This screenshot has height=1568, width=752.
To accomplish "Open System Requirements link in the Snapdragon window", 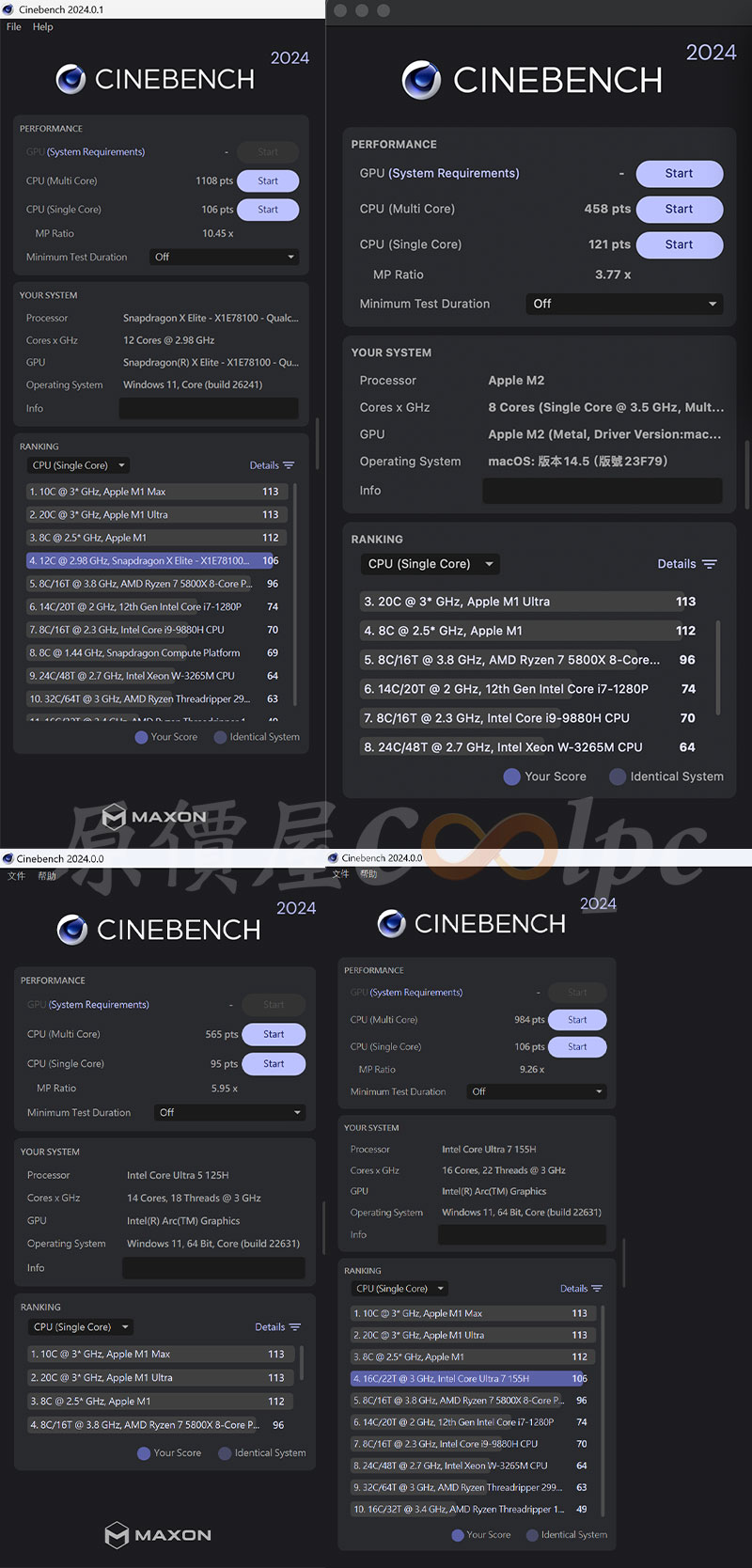I will (96, 152).
